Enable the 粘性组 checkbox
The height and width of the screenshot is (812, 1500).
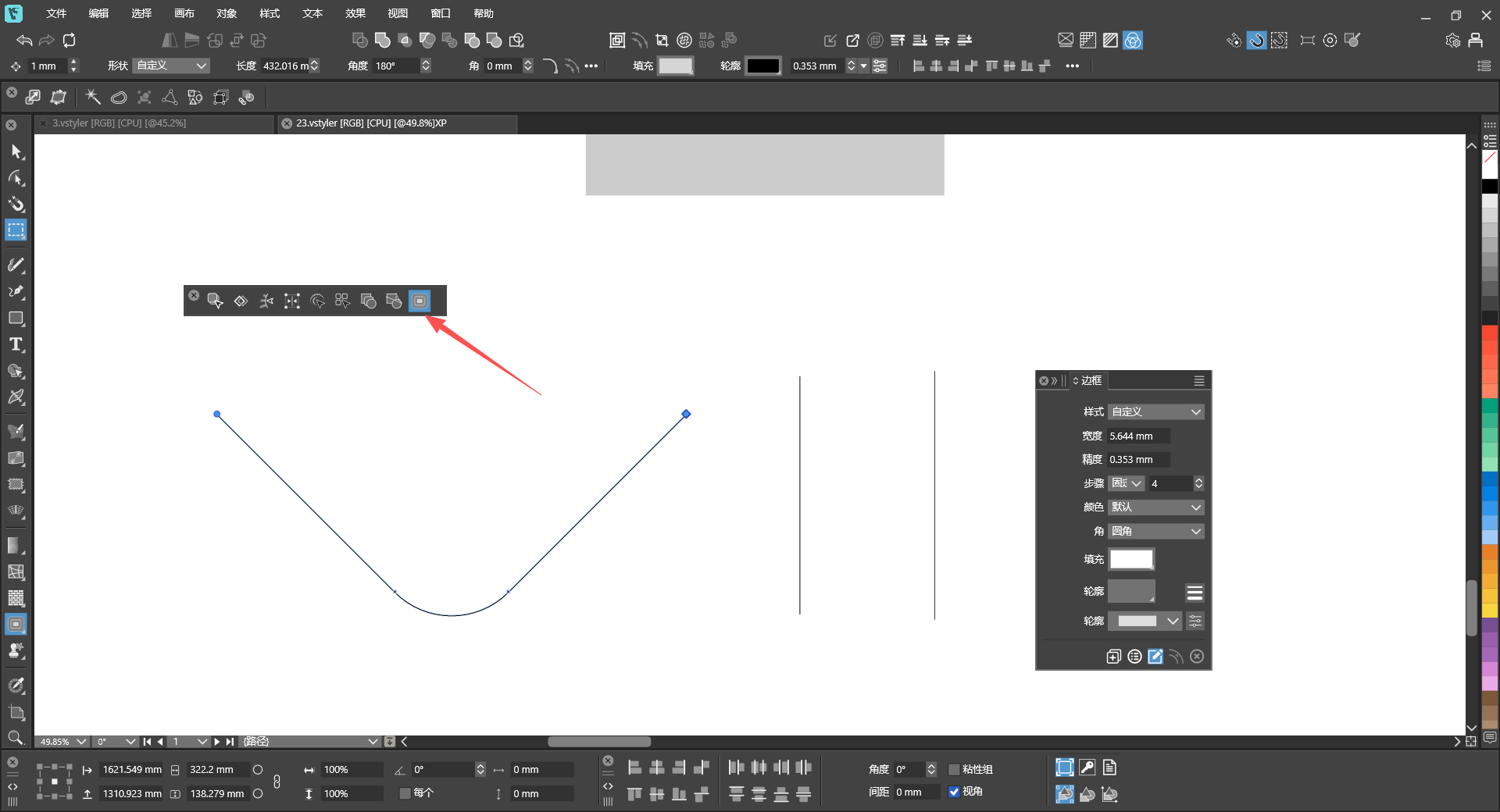coord(954,770)
